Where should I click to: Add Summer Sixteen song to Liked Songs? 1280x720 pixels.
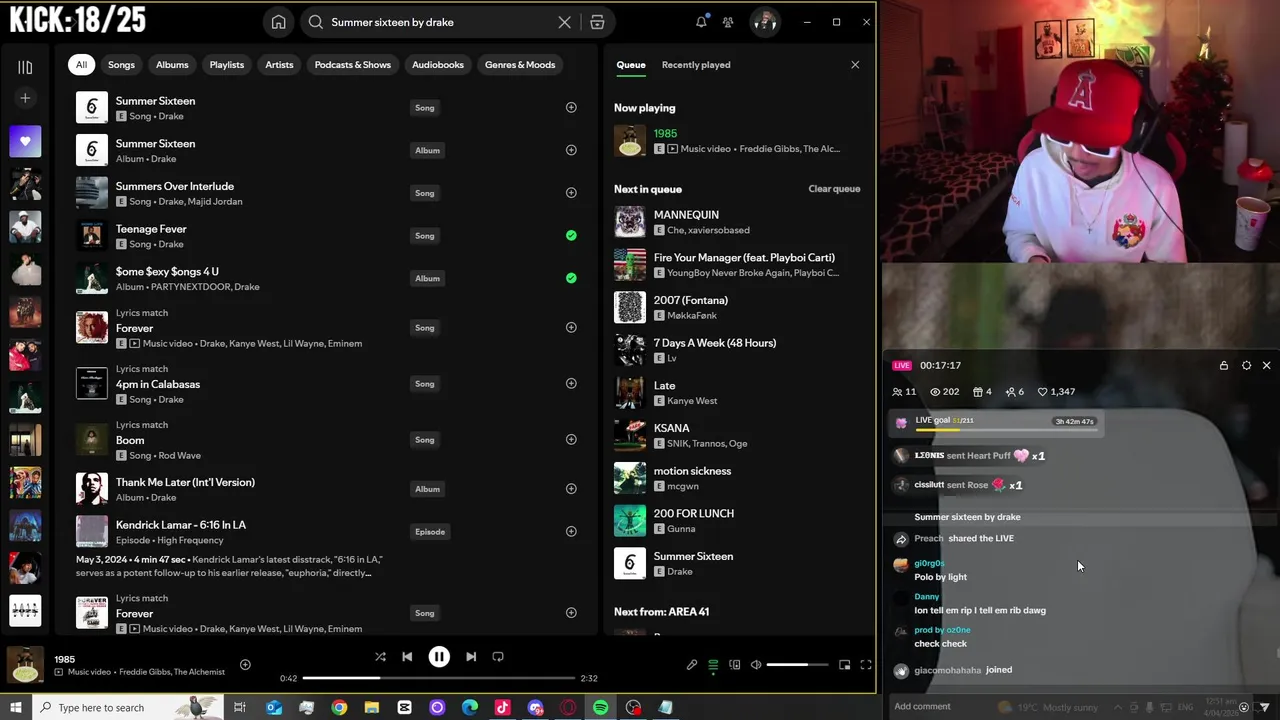coord(571,107)
